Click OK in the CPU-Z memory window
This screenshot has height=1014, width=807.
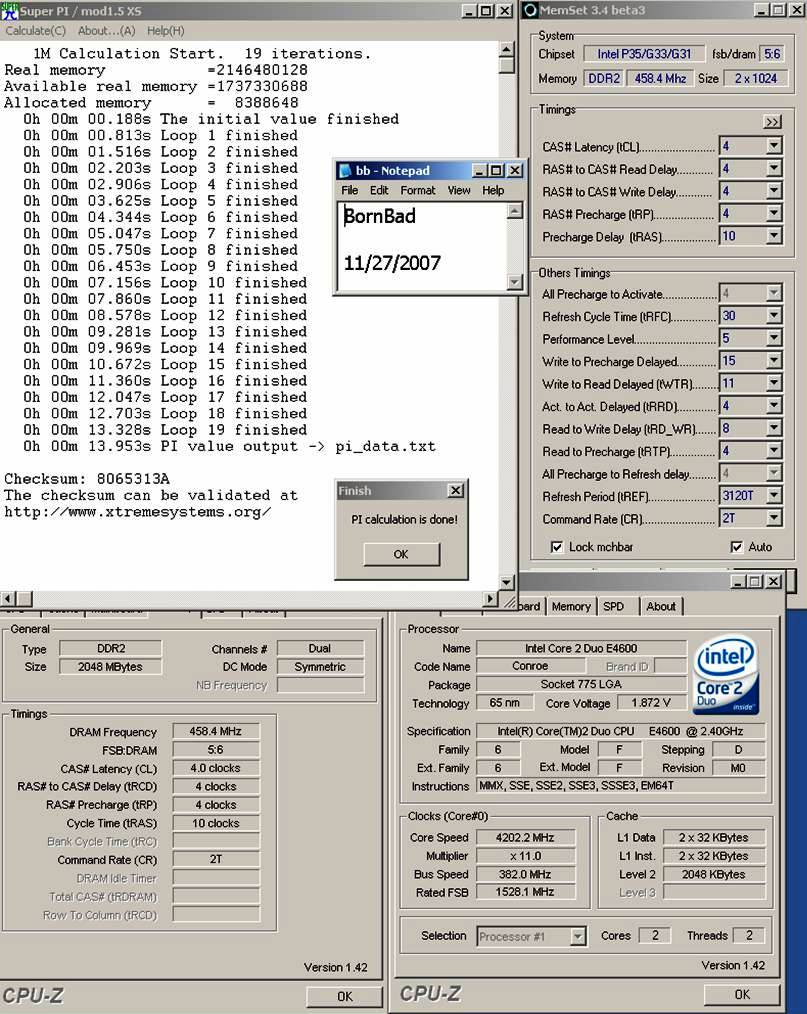click(x=345, y=997)
